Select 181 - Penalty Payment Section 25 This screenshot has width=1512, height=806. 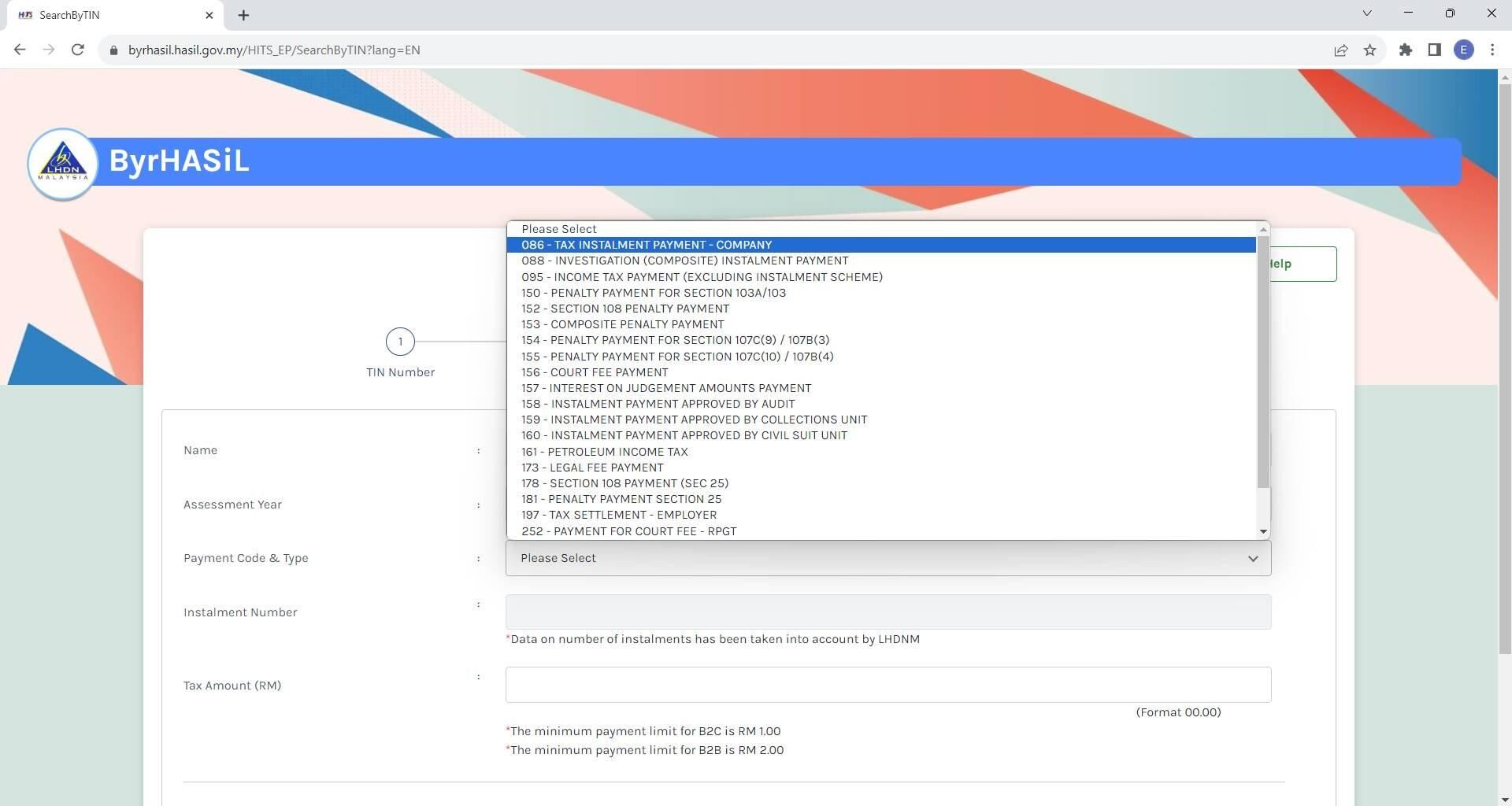coord(881,499)
